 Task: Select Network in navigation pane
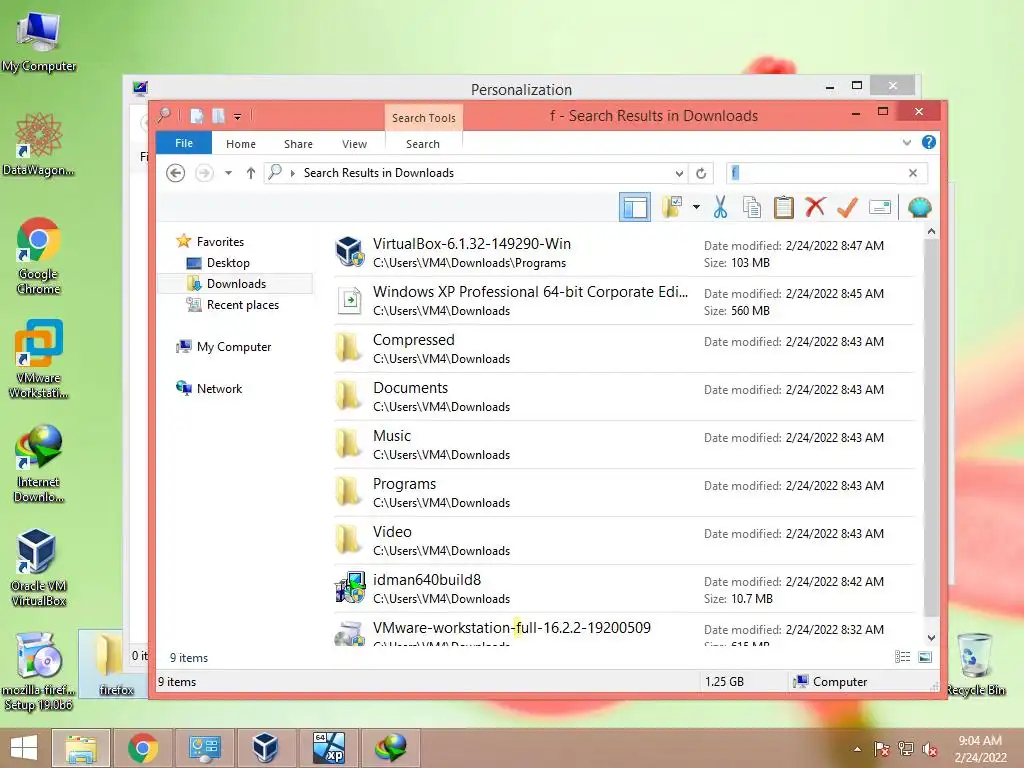point(219,389)
